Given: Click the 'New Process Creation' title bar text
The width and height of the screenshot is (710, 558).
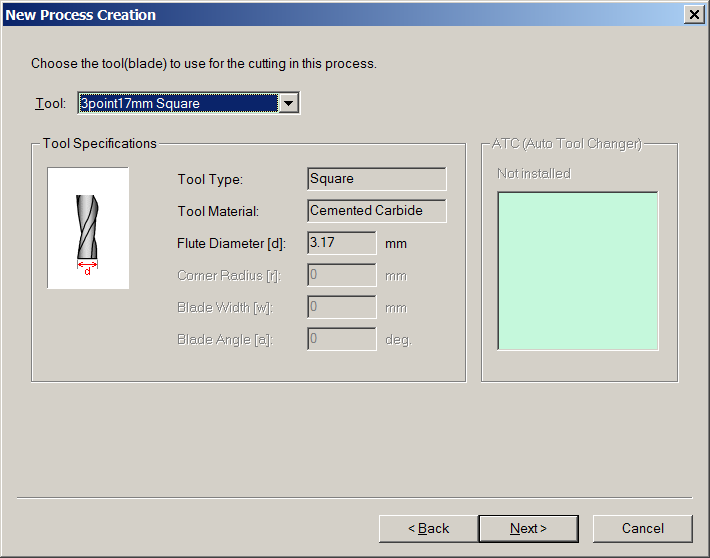Looking at the screenshot, I should [81, 15].
